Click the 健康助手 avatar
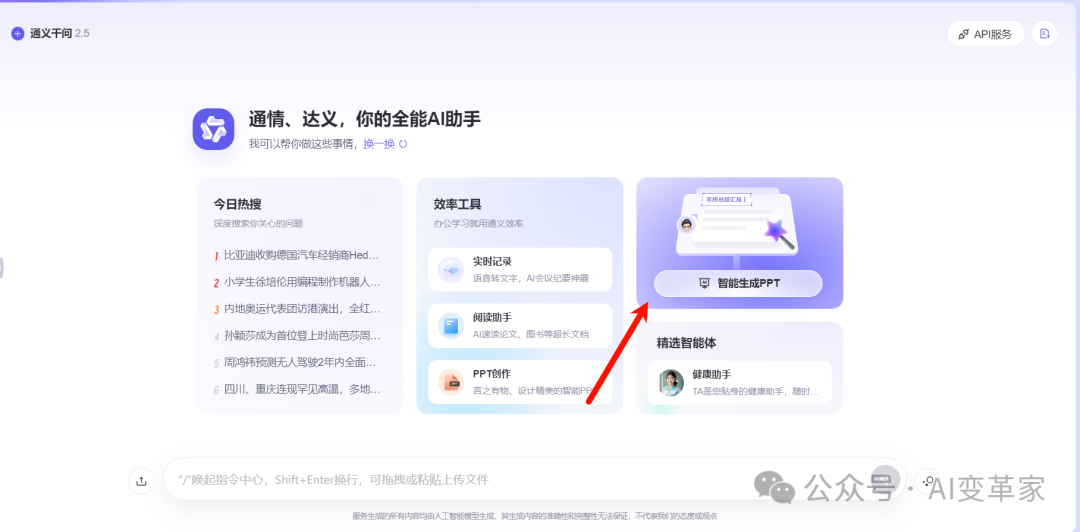1080x532 pixels. click(671, 382)
